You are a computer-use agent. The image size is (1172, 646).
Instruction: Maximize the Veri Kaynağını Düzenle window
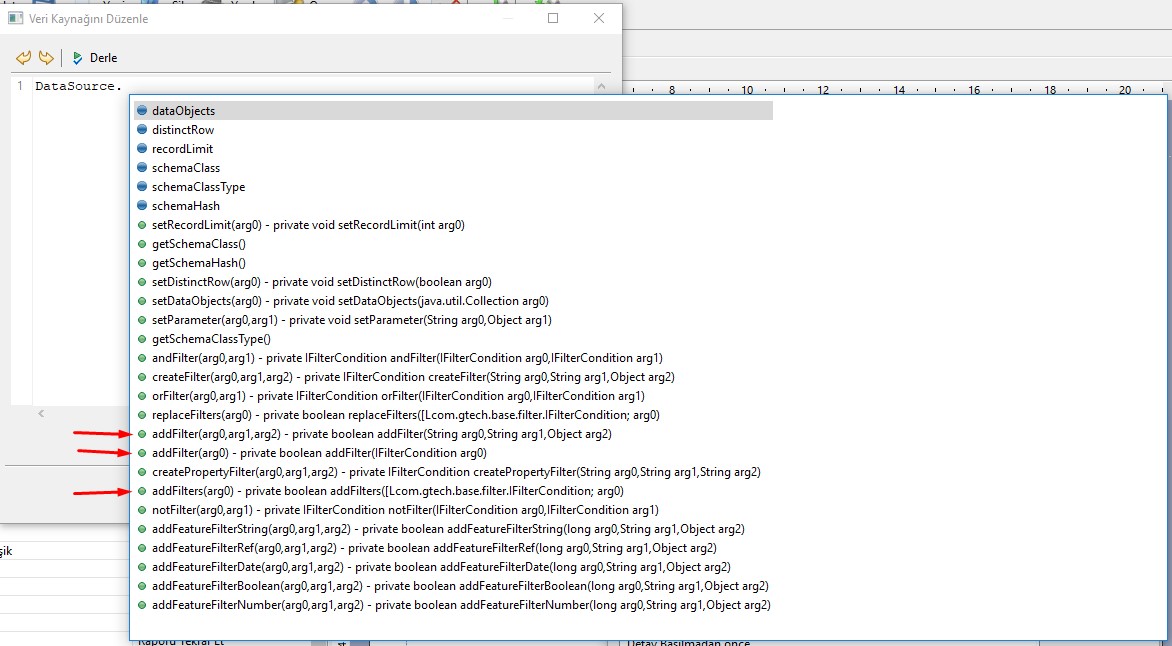click(x=553, y=18)
